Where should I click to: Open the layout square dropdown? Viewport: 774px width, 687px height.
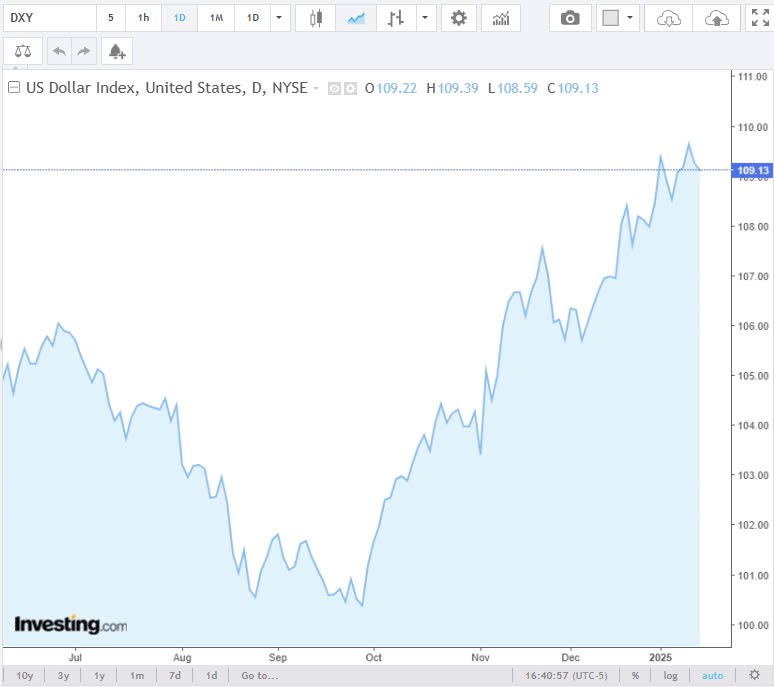(x=618, y=18)
